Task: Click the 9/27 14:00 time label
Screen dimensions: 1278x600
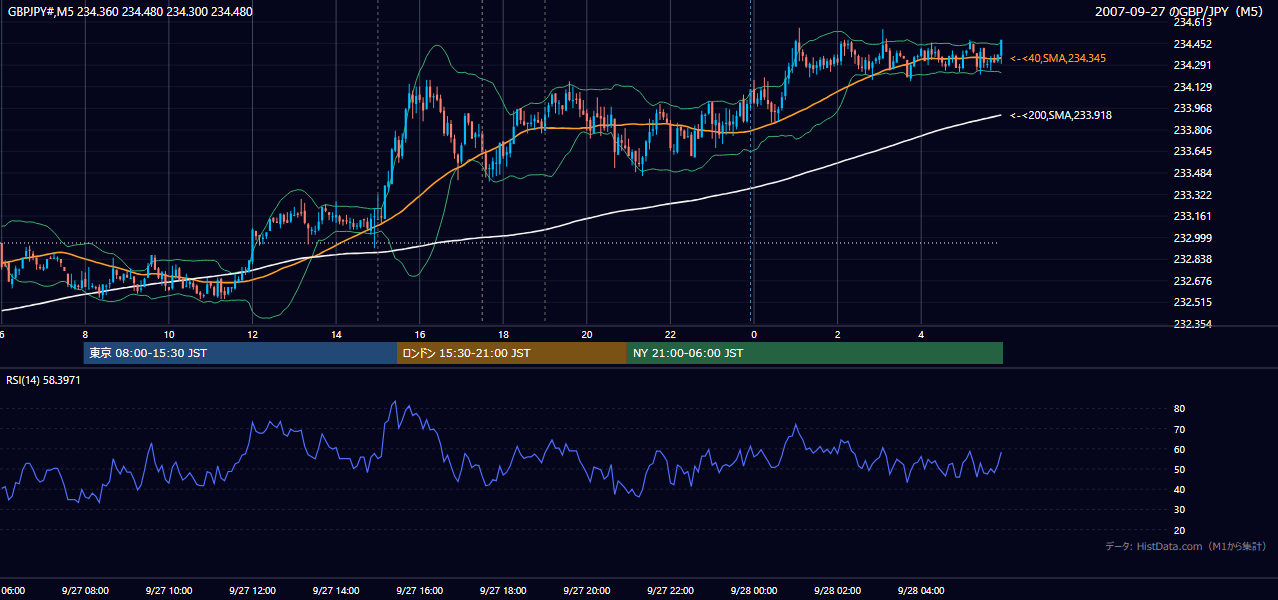Action: click(336, 590)
